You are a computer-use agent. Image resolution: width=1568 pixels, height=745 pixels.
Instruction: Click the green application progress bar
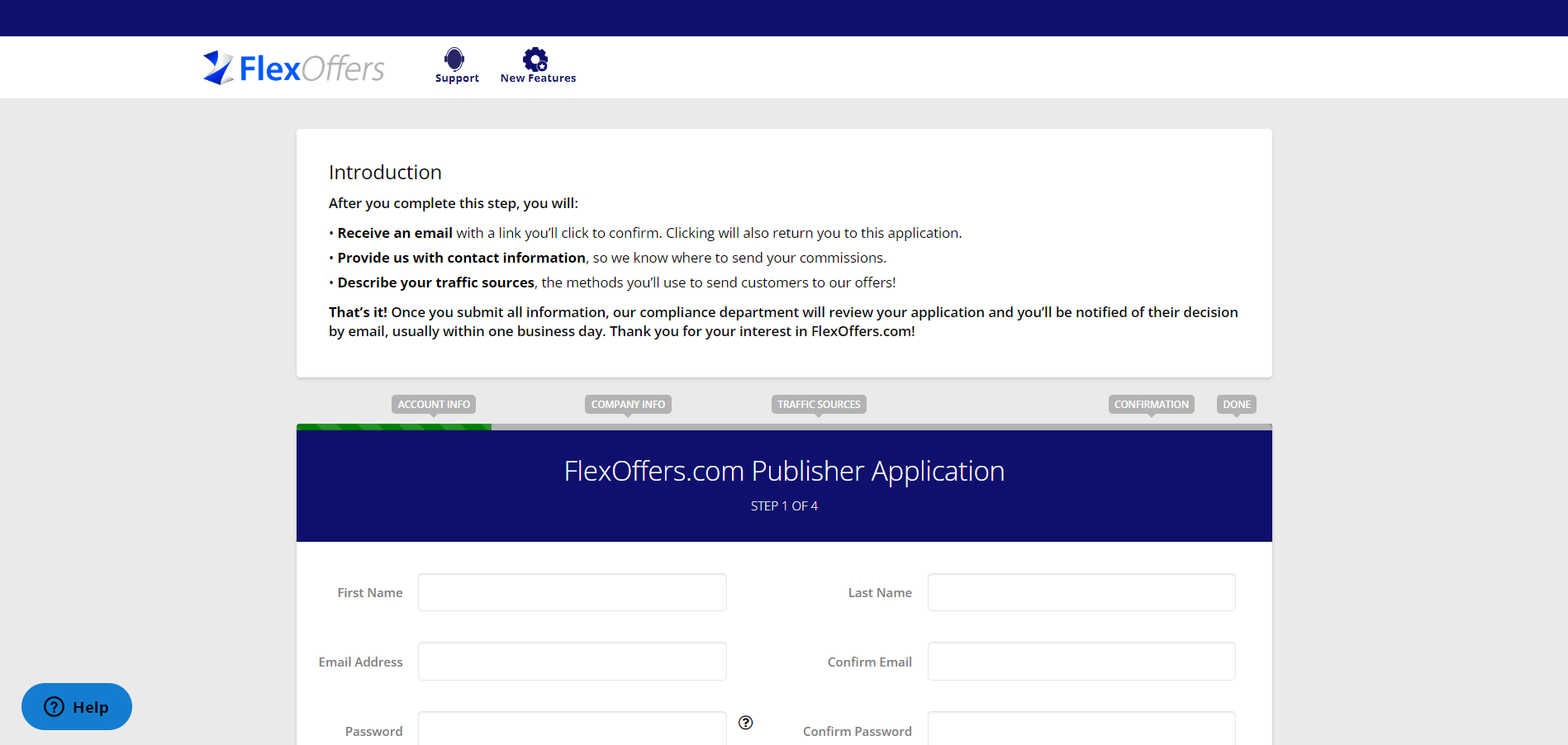pos(394,427)
